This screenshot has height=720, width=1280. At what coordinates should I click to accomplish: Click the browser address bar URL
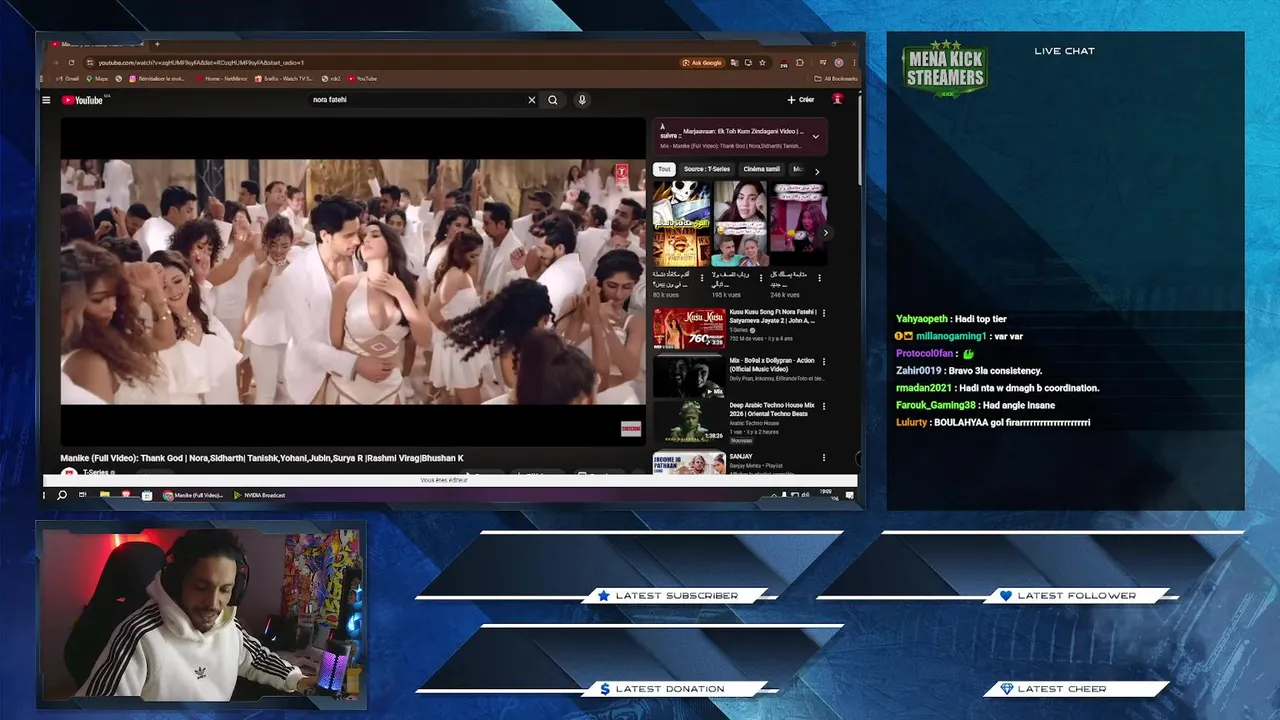click(200, 62)
